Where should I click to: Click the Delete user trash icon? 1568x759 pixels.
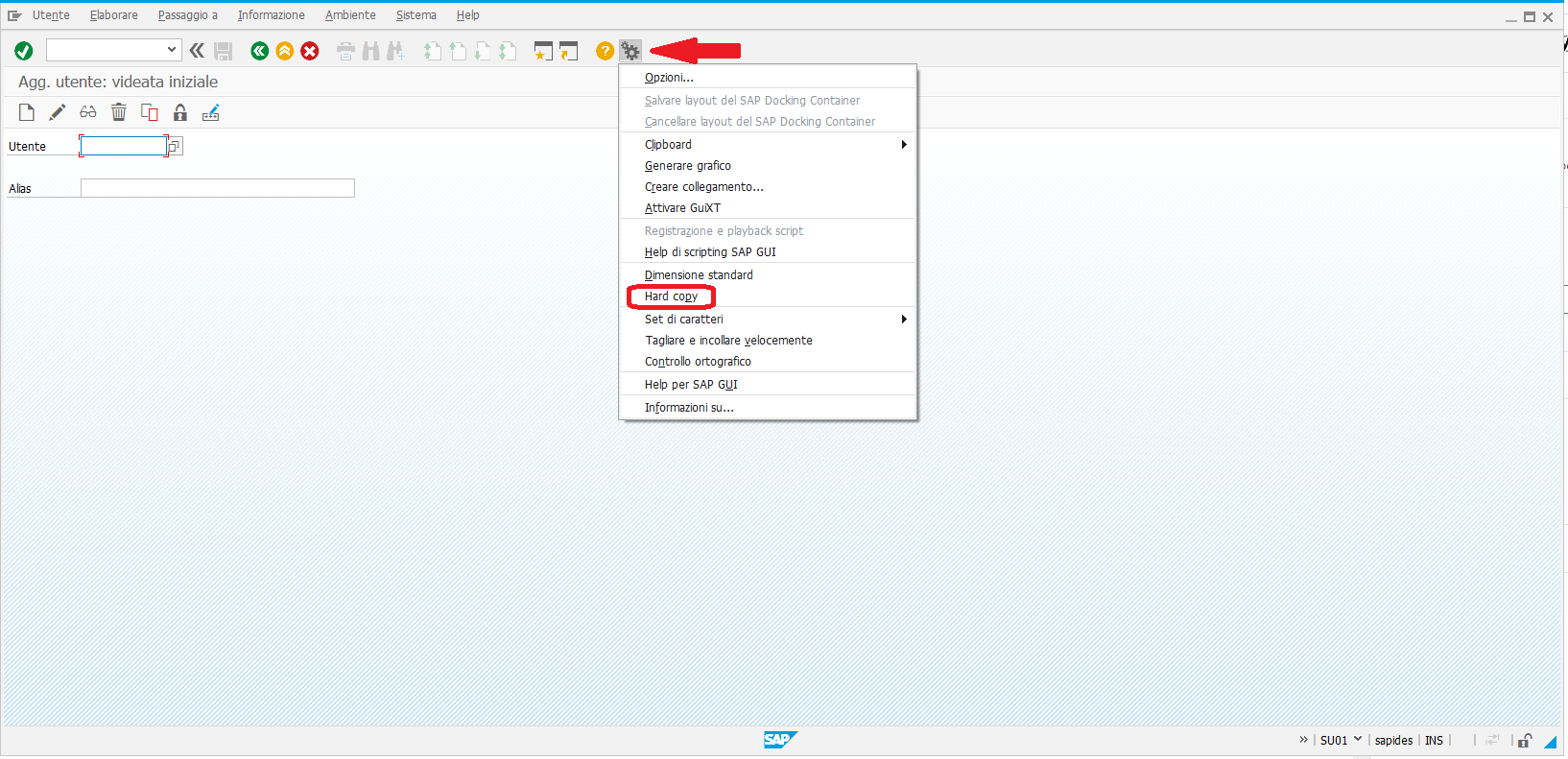(x=119, y=112)
